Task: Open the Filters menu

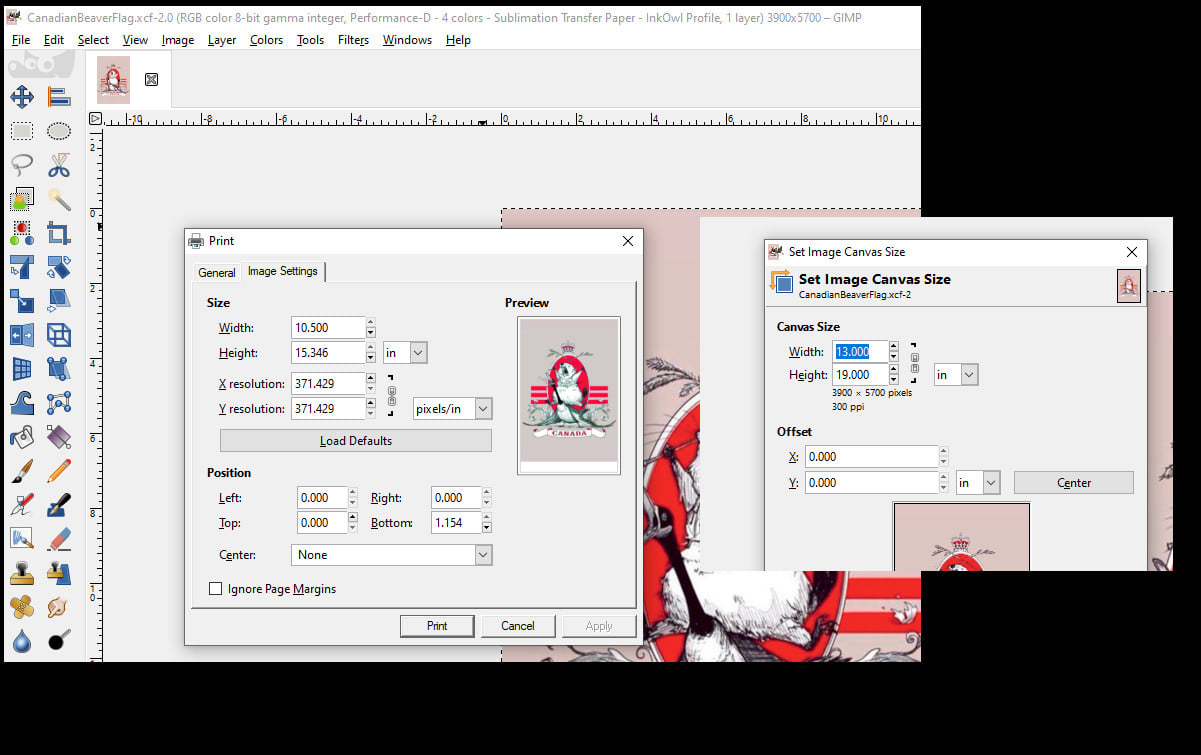Action: pos(353,40)
